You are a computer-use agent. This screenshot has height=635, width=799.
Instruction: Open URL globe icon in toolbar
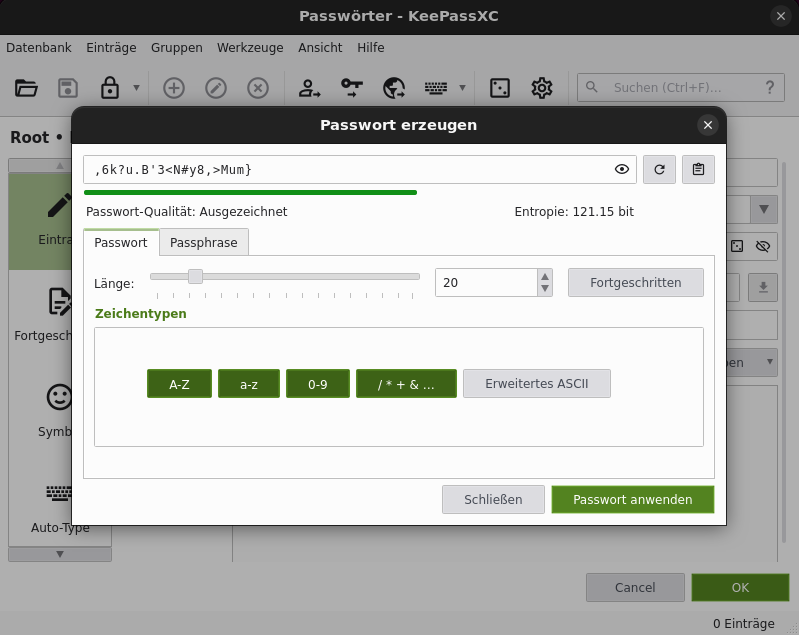tap(394, 88)
